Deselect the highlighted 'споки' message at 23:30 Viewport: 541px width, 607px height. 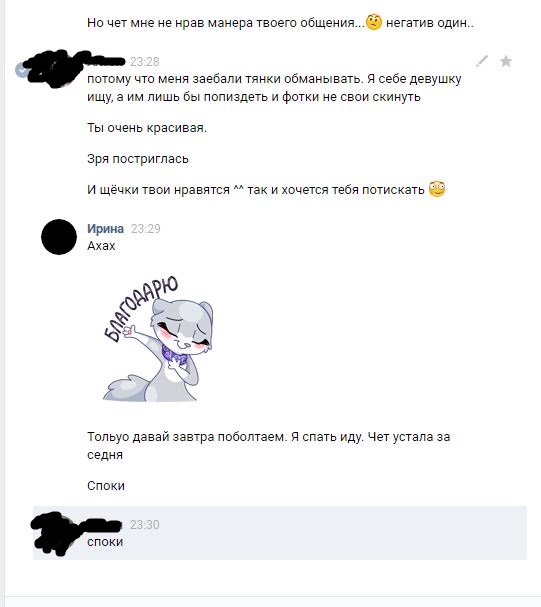coord(279,533)
